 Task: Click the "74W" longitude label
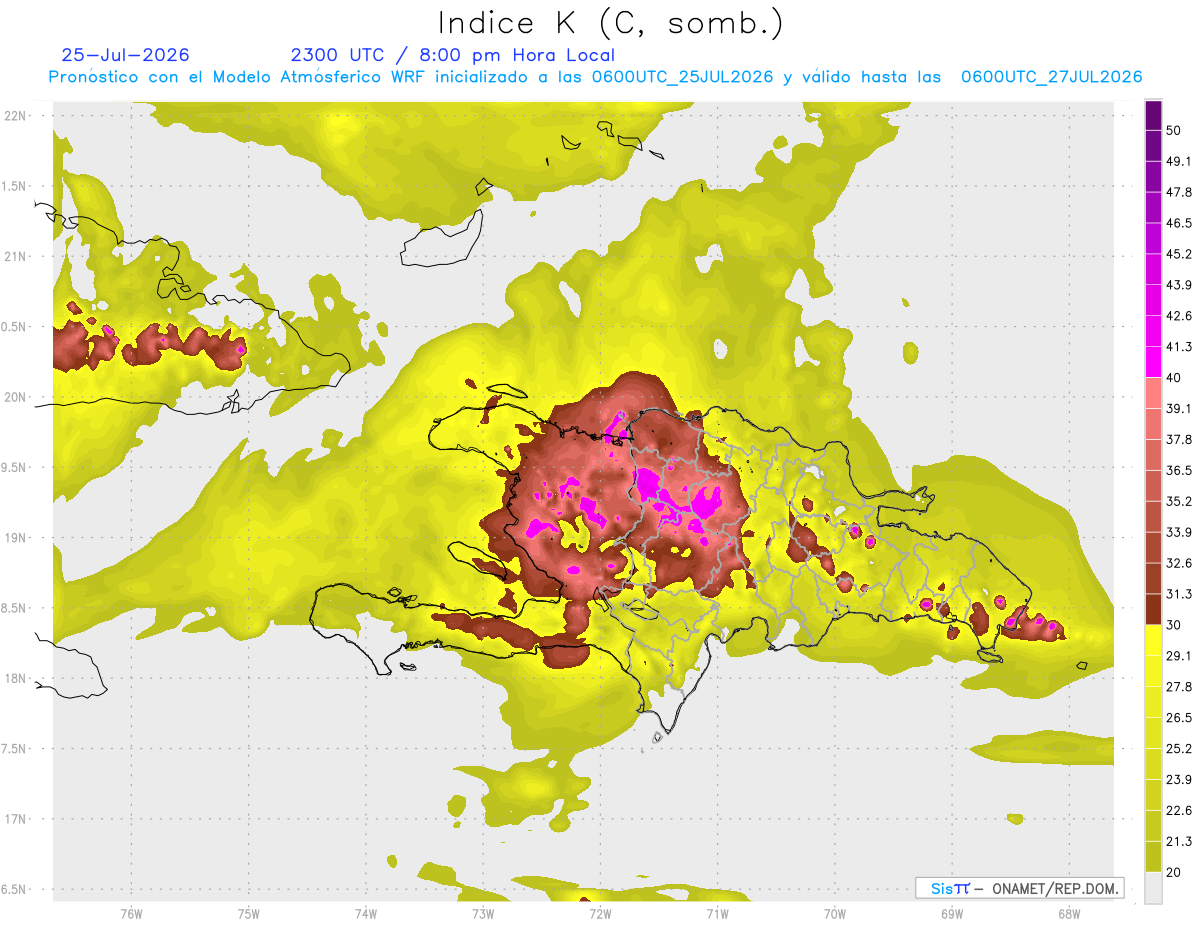click(365, 913)
